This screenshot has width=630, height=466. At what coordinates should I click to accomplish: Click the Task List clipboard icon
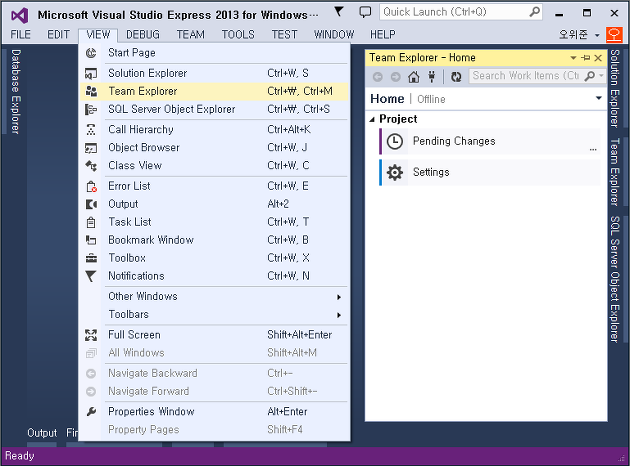coord(91,222)
